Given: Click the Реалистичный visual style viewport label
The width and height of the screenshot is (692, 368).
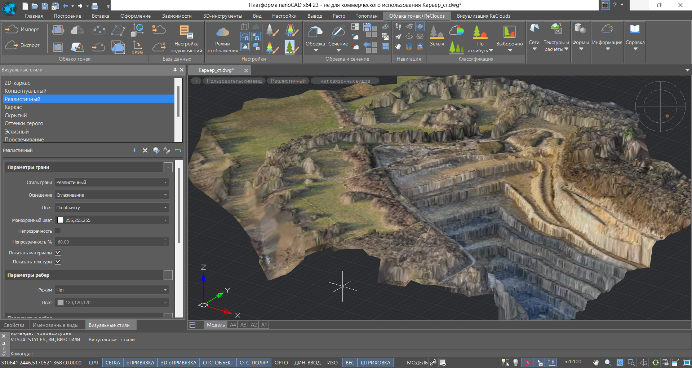Looking at the screenshot, I should tap(288, 81).
